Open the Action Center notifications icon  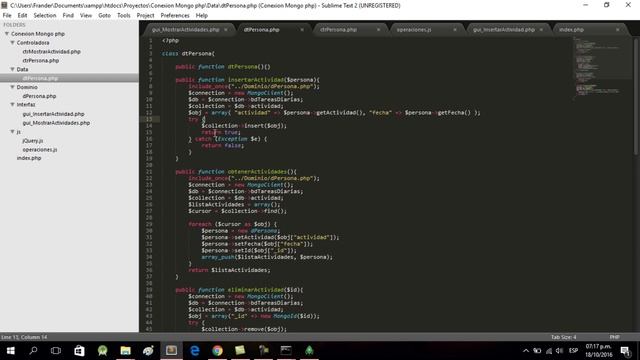pyautogui.click(x=625, y=351)
